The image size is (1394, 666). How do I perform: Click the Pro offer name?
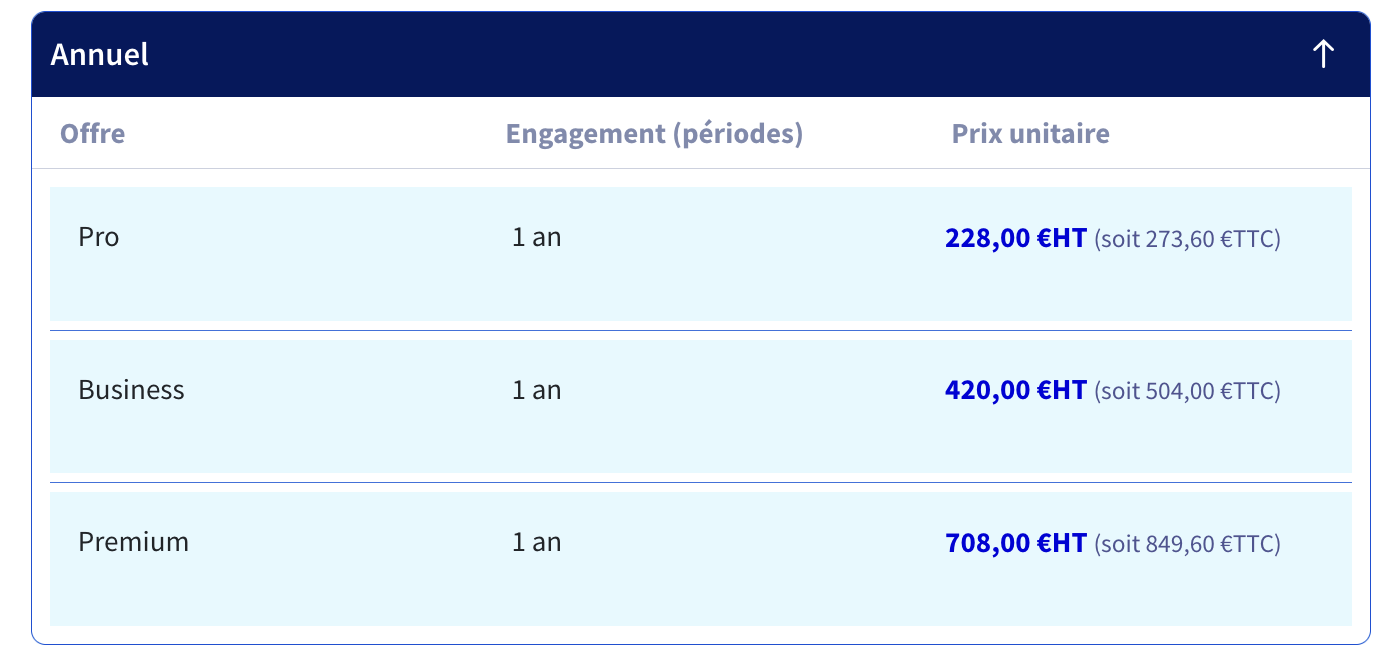(x=99, y=238)
